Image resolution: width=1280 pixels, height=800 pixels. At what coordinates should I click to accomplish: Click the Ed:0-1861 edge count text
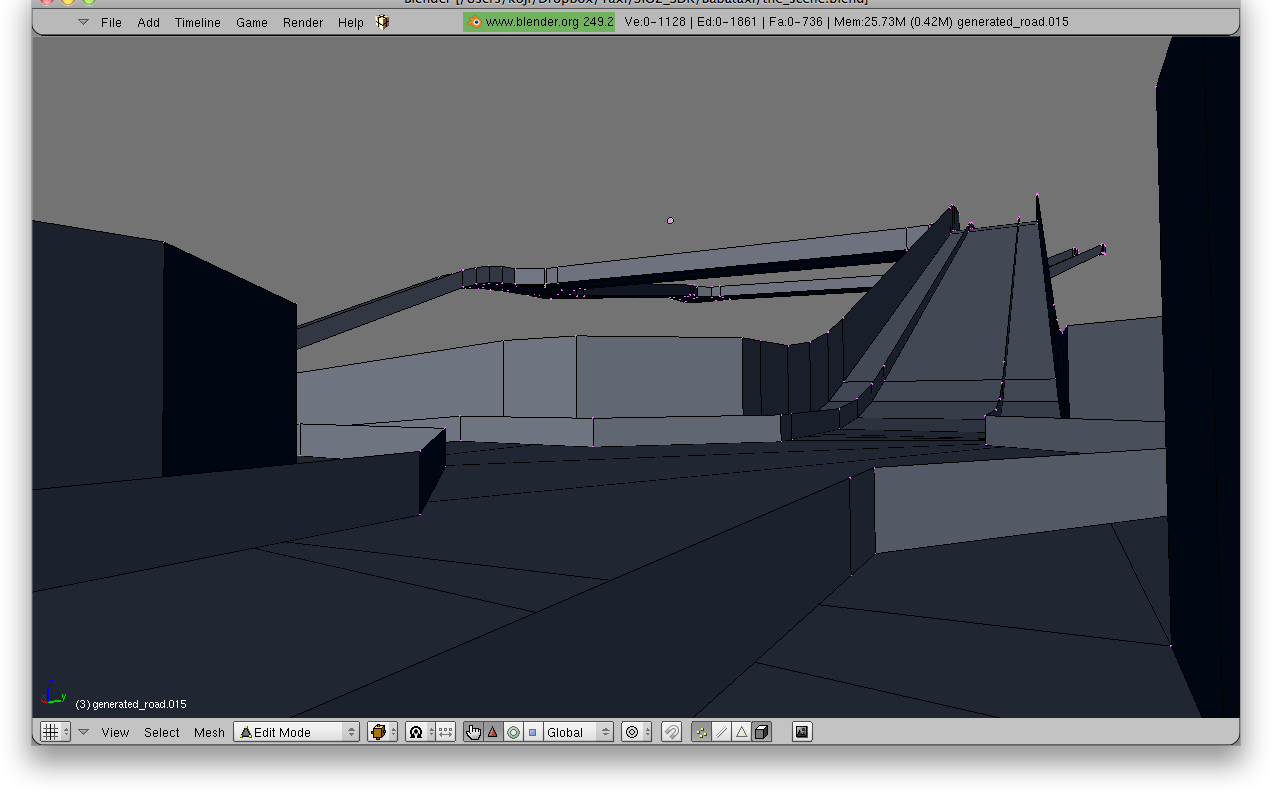[x=727, y=22]
